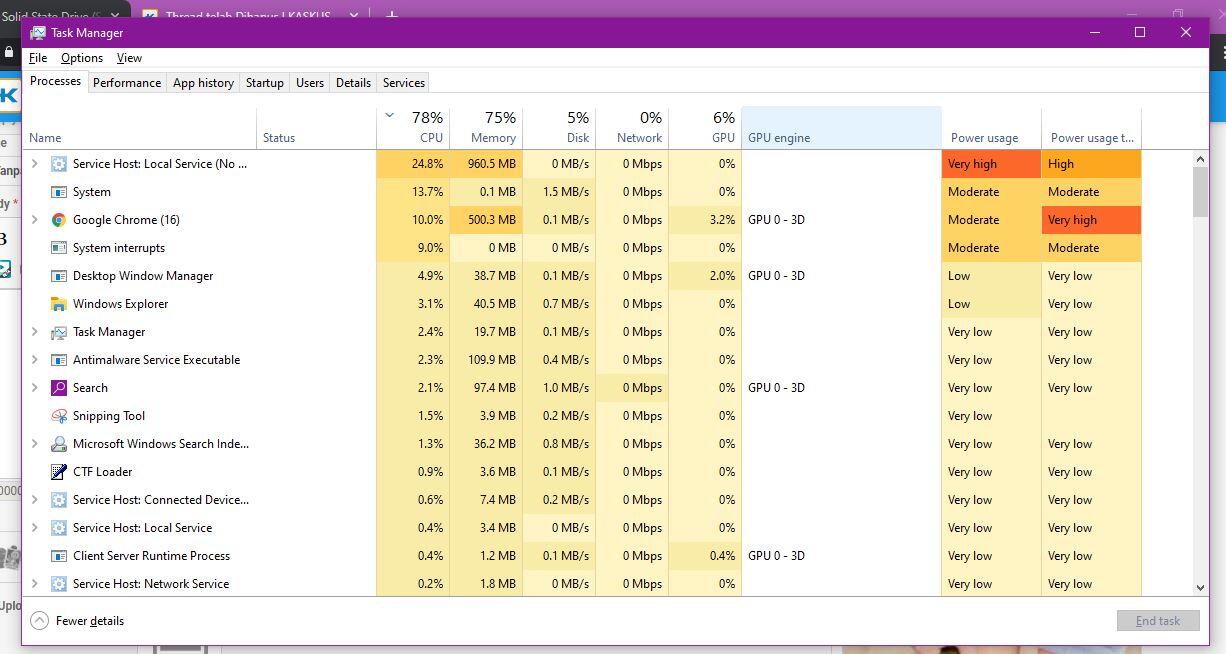Viewport: 1226px width, 654px height.
Task: Sort by the Memory column header
Action: tap(486, 128)
